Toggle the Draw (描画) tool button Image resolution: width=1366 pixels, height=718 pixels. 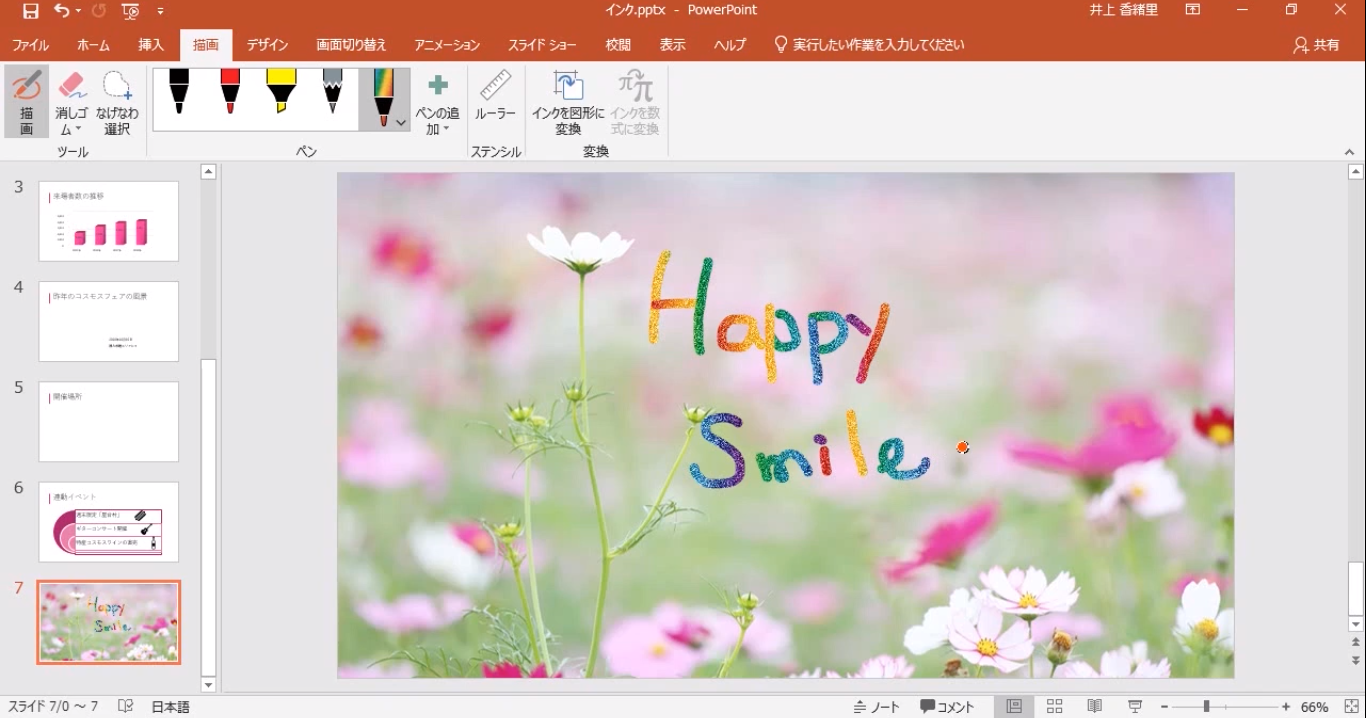click(x=27, y=102)
